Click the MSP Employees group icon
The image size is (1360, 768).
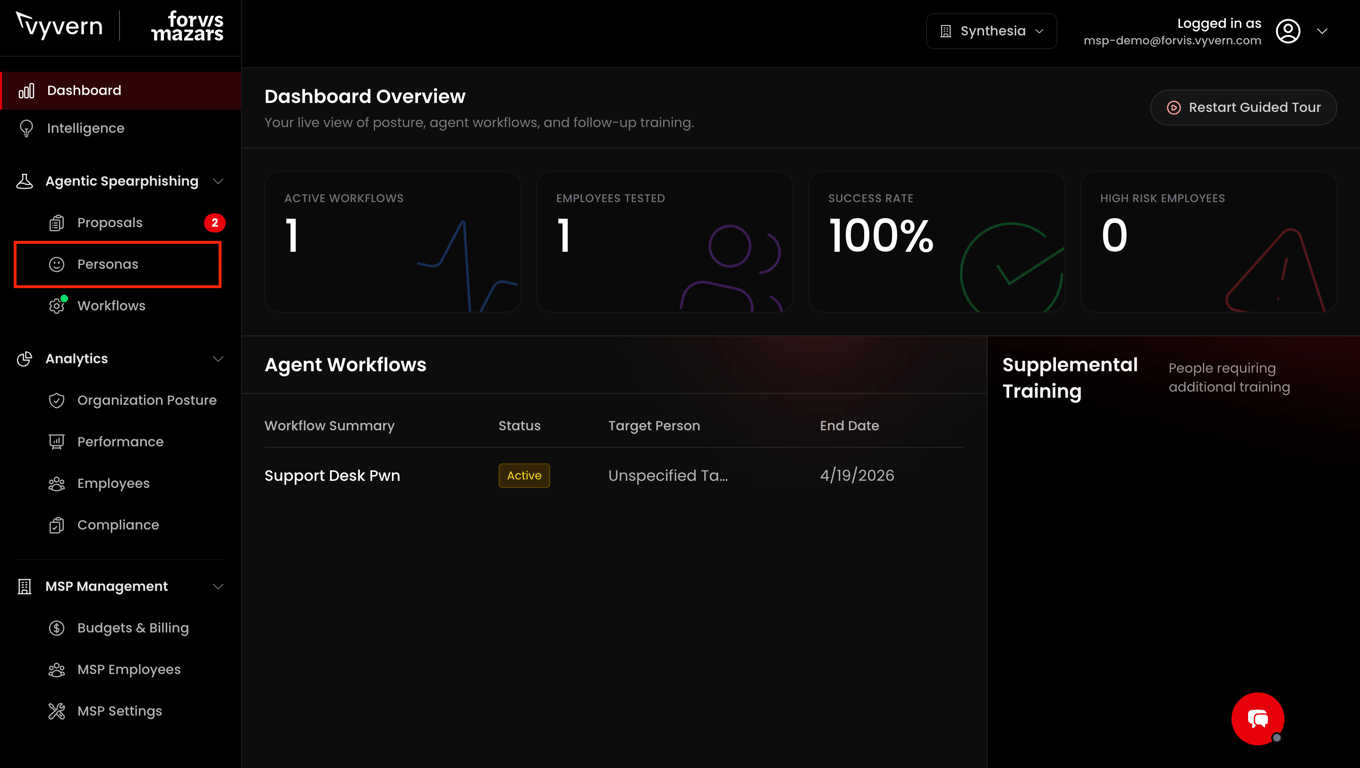click(x=57, y=670)
